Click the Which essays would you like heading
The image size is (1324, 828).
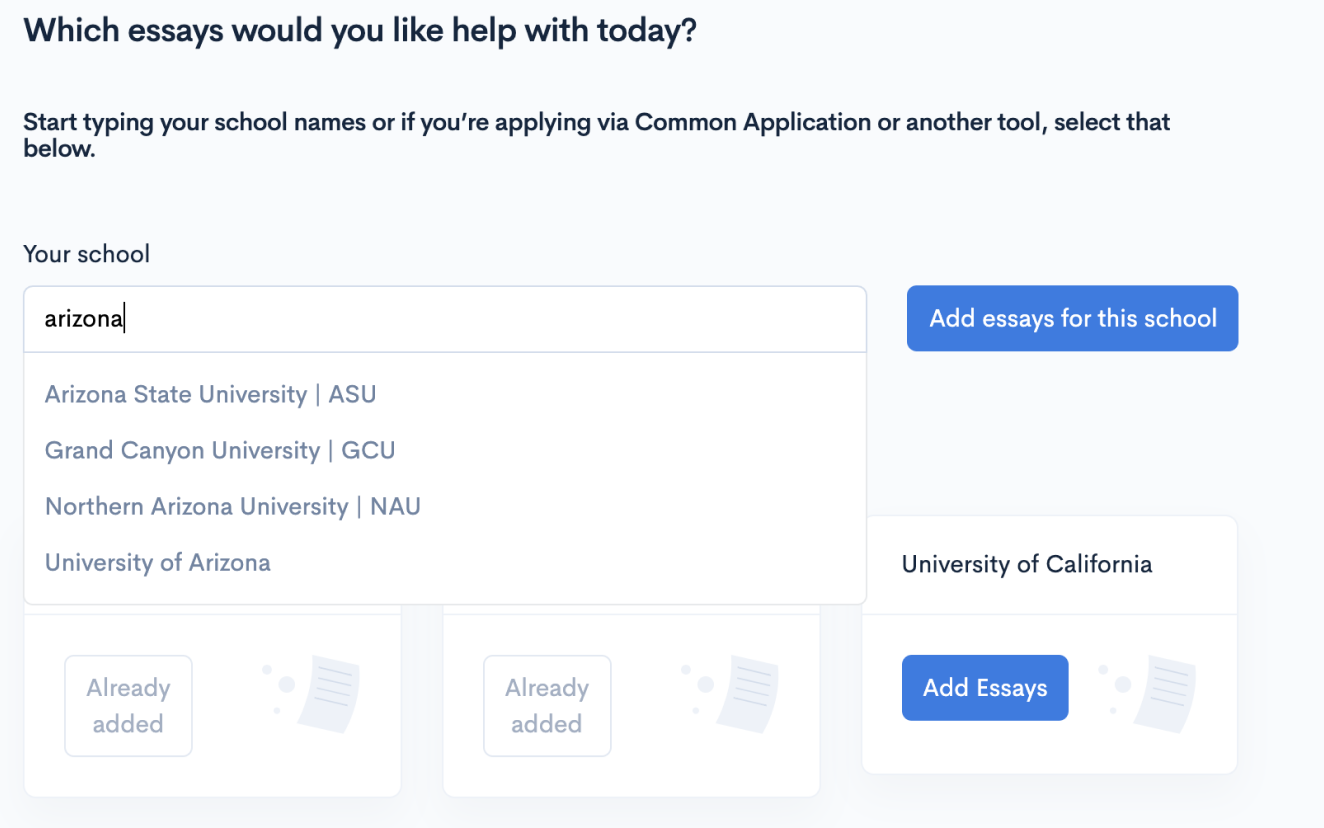point(360,31)
